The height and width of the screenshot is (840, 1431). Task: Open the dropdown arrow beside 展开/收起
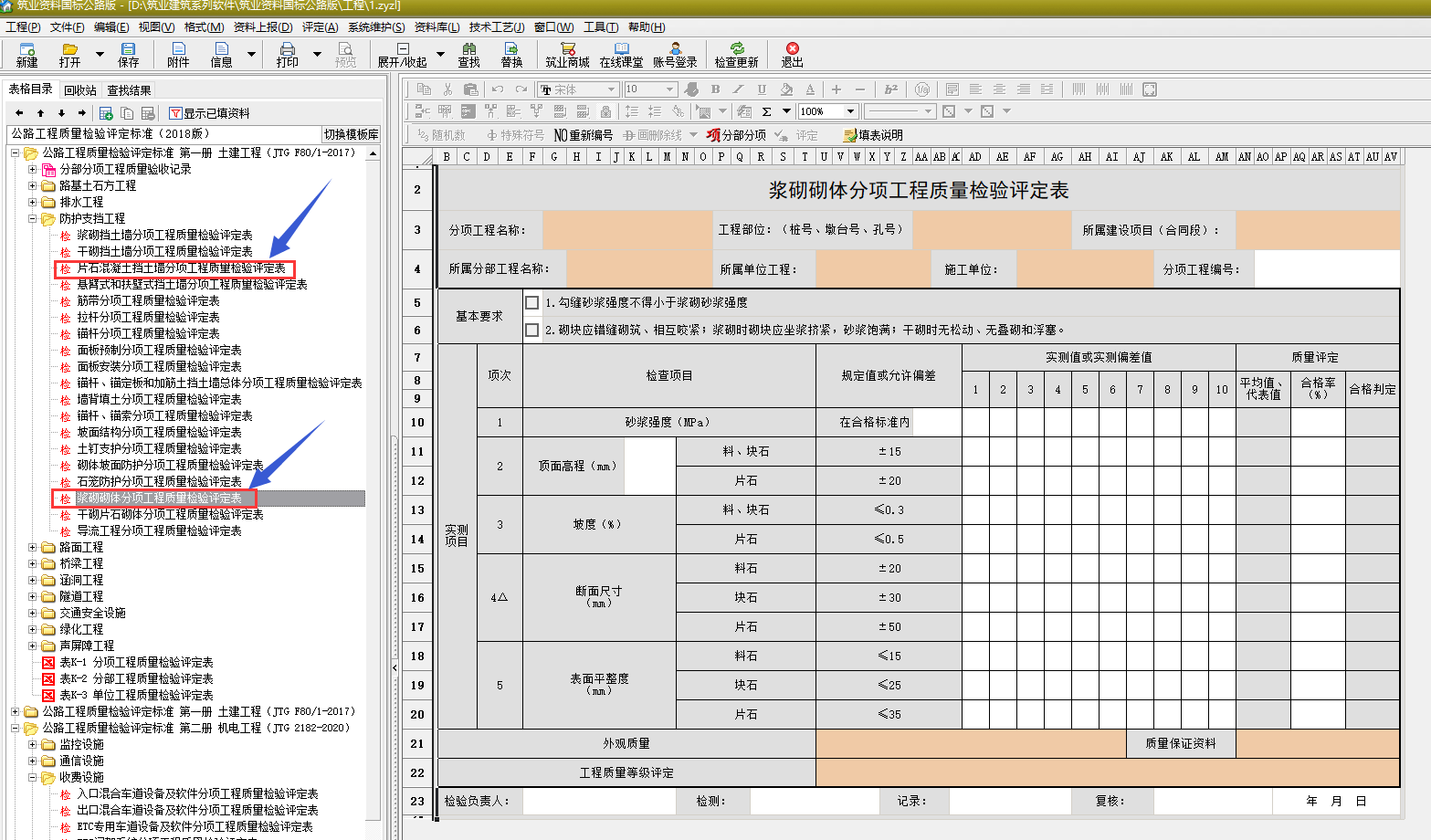[440, 55]
